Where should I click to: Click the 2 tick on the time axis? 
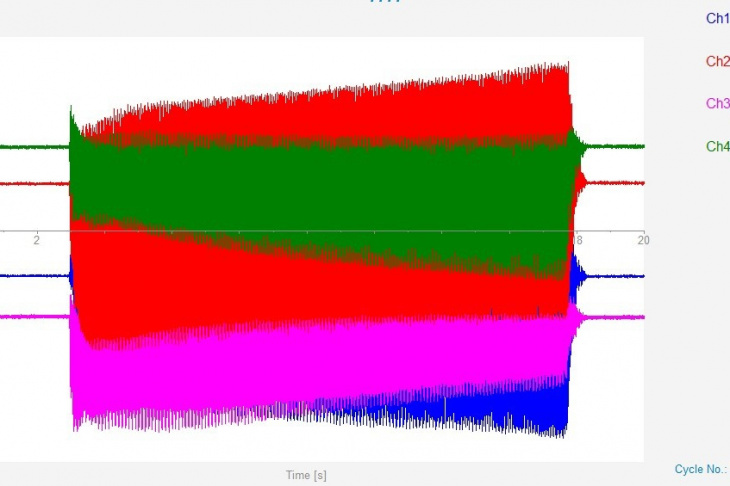coord(36,240)
